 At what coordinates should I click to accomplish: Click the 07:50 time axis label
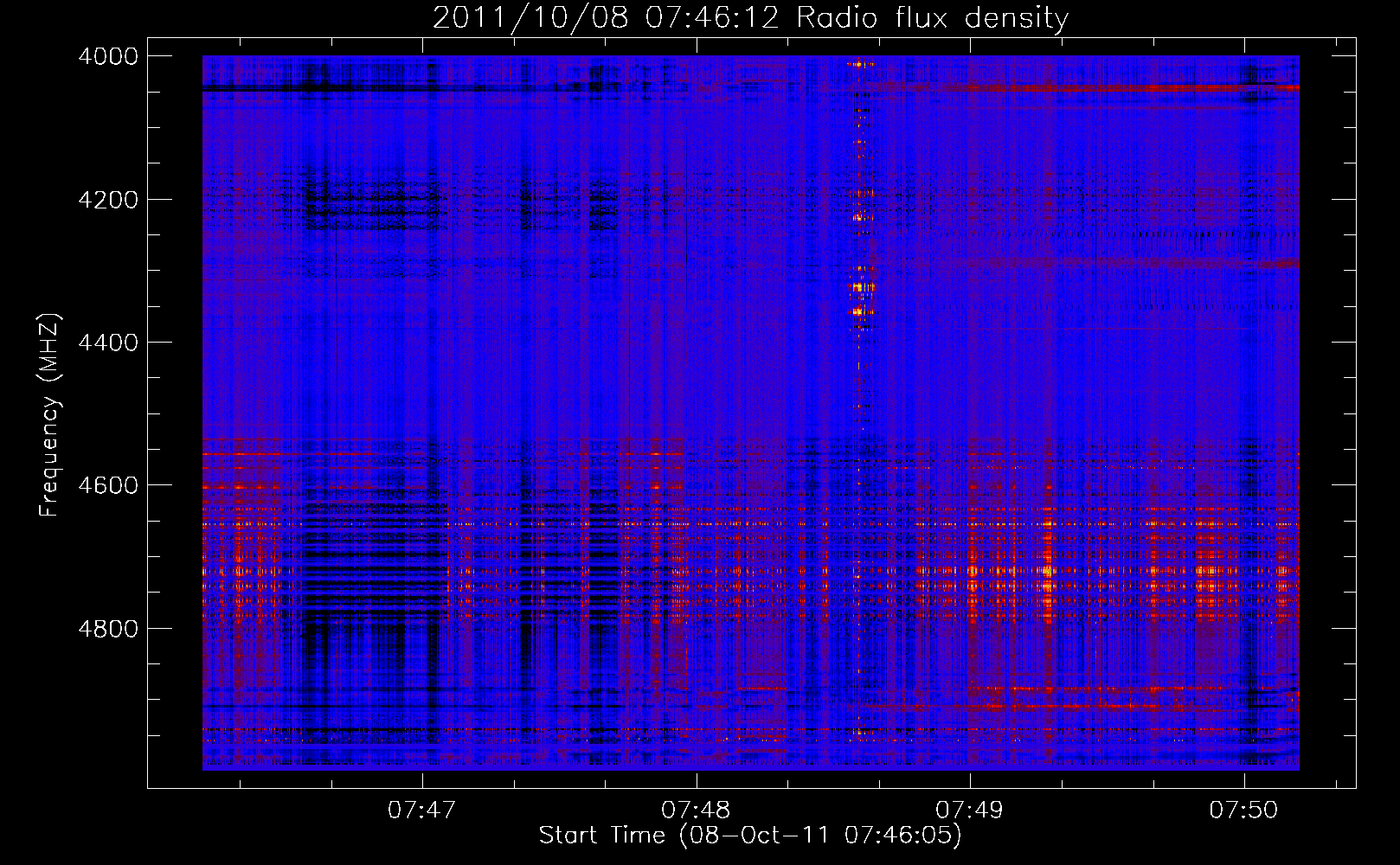click(1243, 811)
